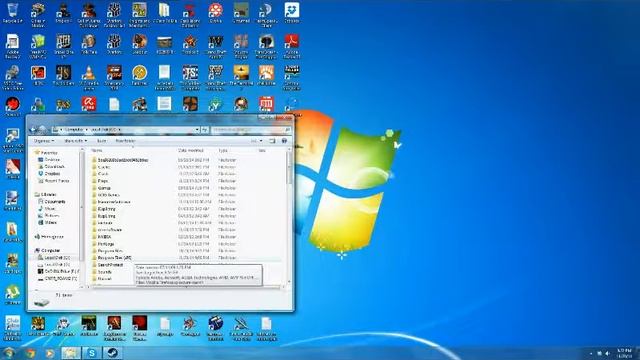
Task: Click the network icon in system tray
Action: pos(600,353)
